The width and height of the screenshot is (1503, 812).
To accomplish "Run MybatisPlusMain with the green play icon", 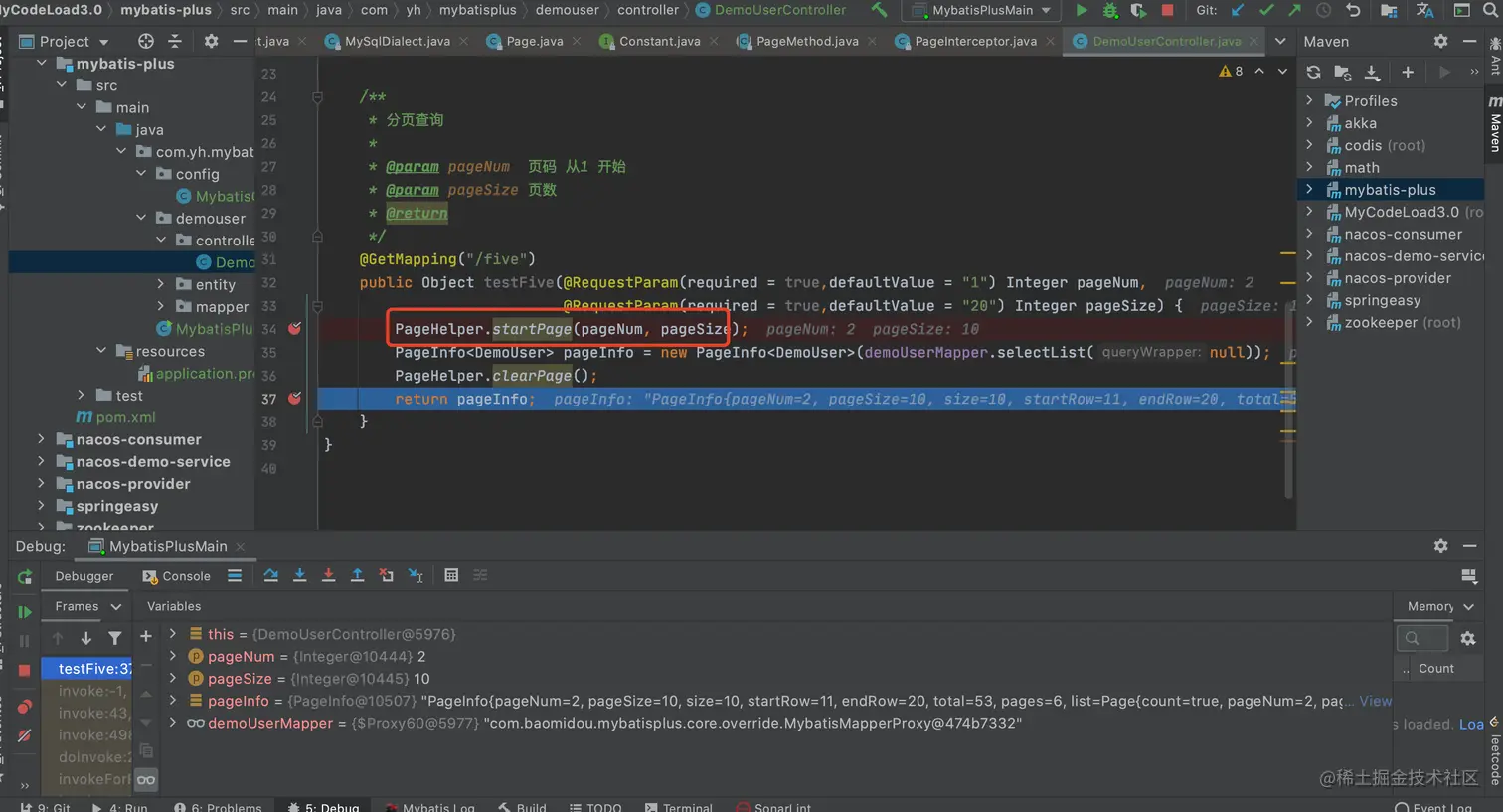I will [1082, 10].
